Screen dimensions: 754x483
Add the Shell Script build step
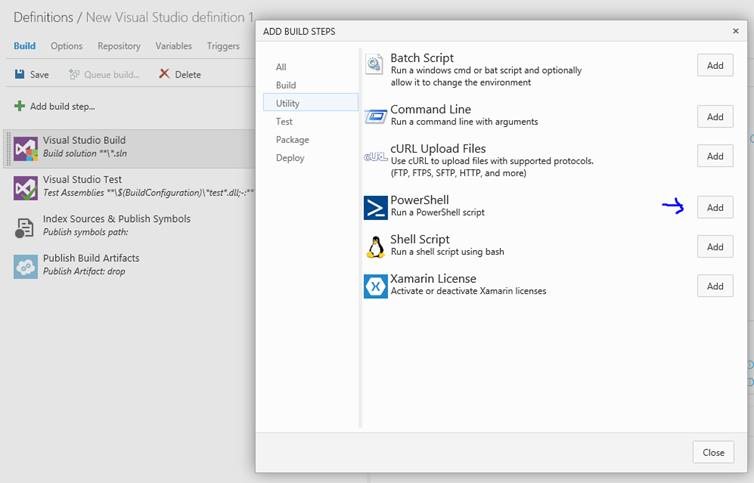click(x=715, y=247)
